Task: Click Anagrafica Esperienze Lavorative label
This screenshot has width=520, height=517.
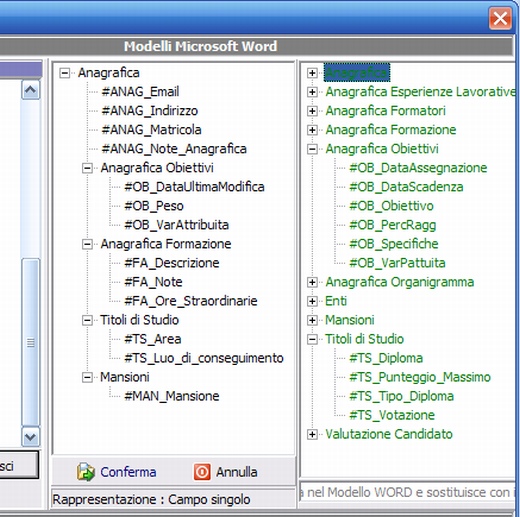Action: click(x=421, y=92)
